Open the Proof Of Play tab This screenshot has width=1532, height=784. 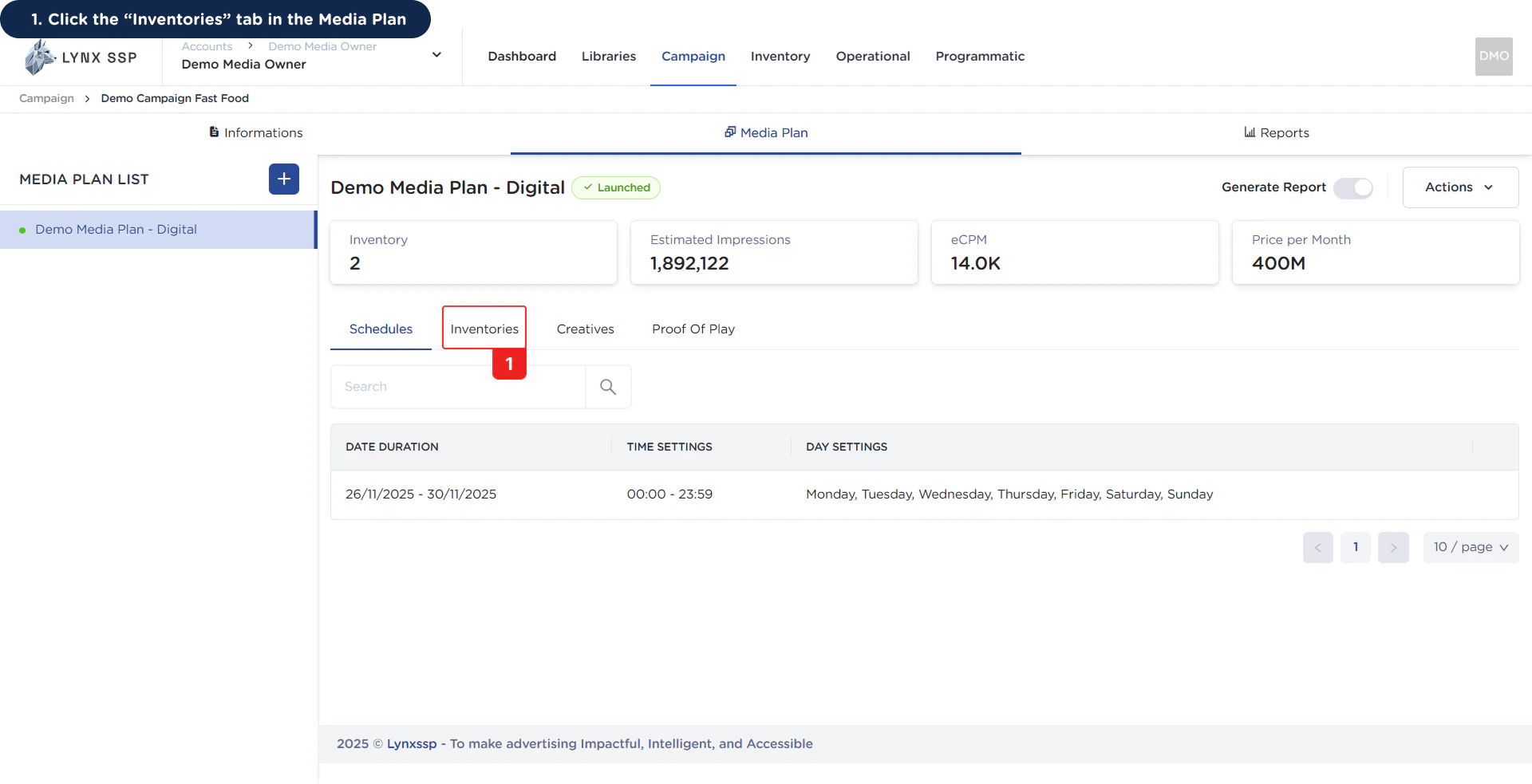click(693, 329)
